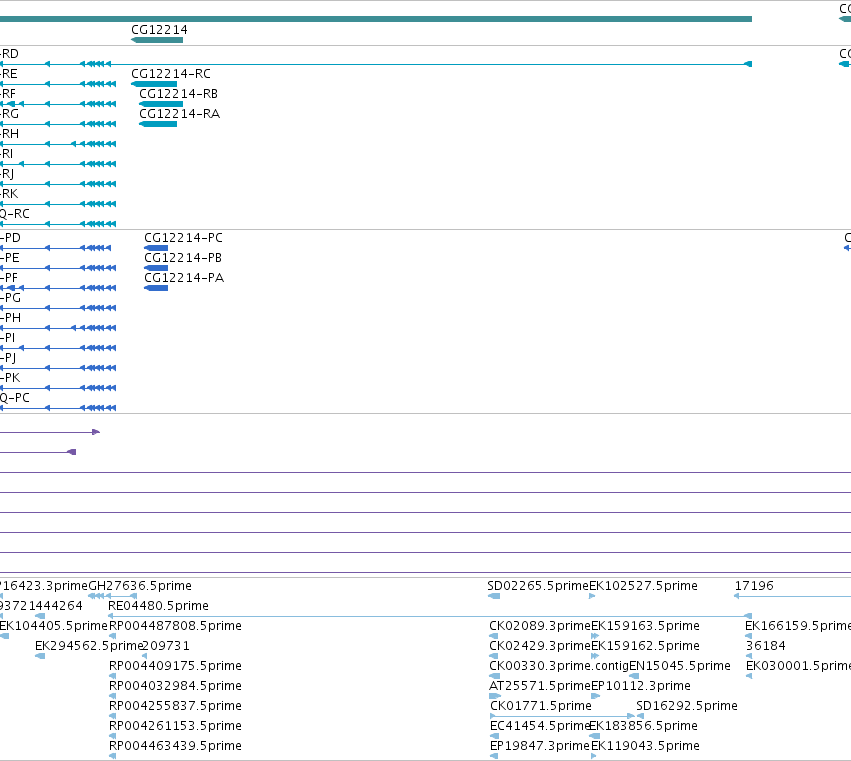Click the 209731 feature label
The height and width of the screenshot is (761, 851).
click(x=166, y=646)
